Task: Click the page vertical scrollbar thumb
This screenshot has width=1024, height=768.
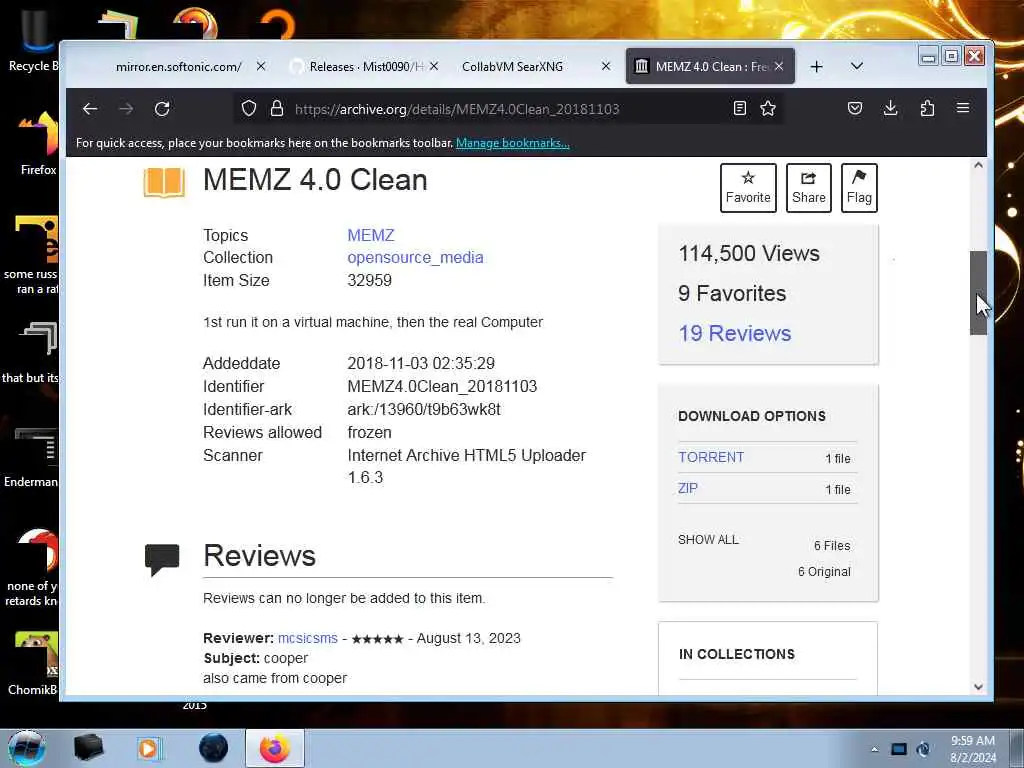Action: pos(978,293)
